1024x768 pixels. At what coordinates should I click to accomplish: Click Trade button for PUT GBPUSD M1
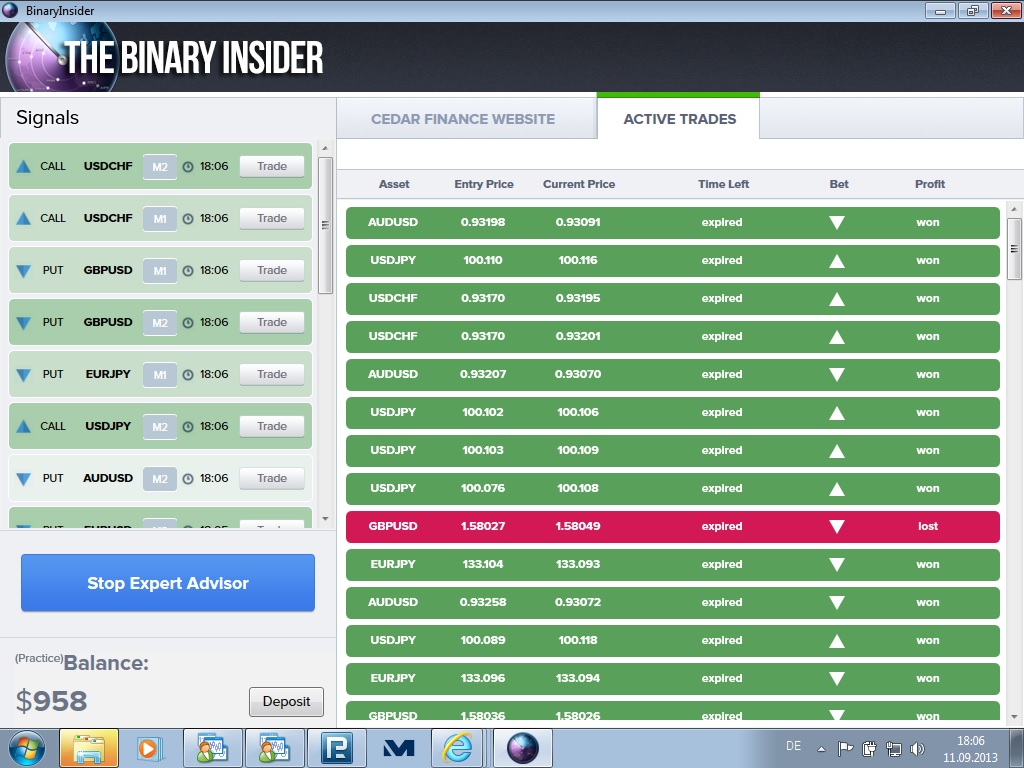(x=272, y=270)
